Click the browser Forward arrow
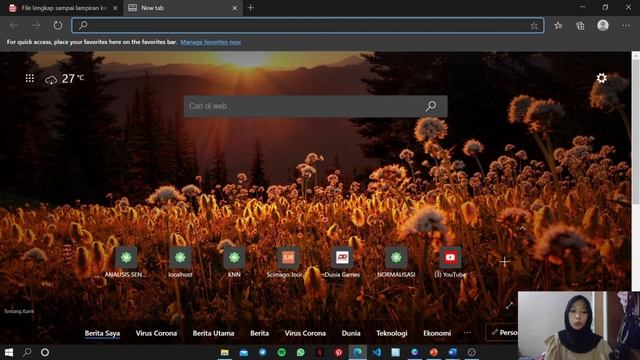Viewport: 640px width, 360px height. (x=36, y=25)
